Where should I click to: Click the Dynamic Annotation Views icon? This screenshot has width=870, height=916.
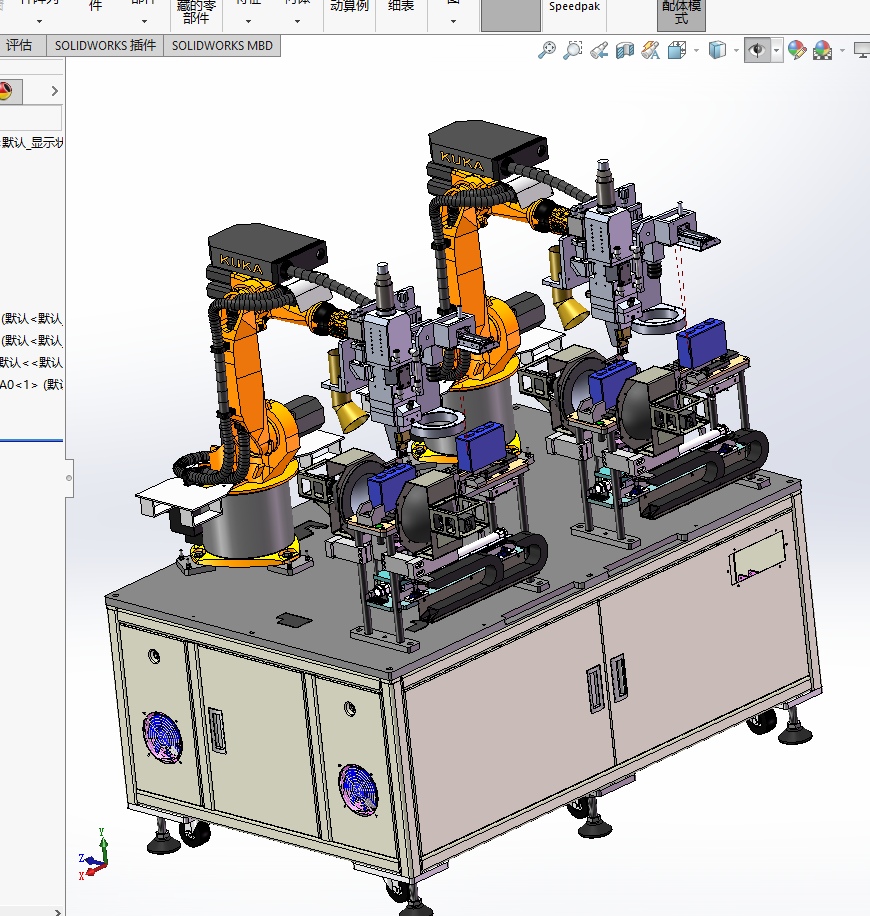[x=650, y=50]
